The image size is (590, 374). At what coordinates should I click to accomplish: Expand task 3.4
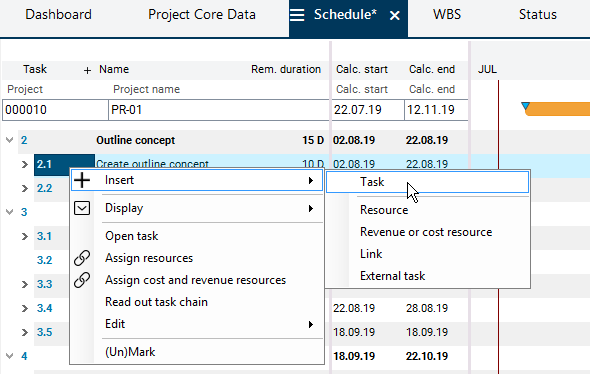coord(25,309)
